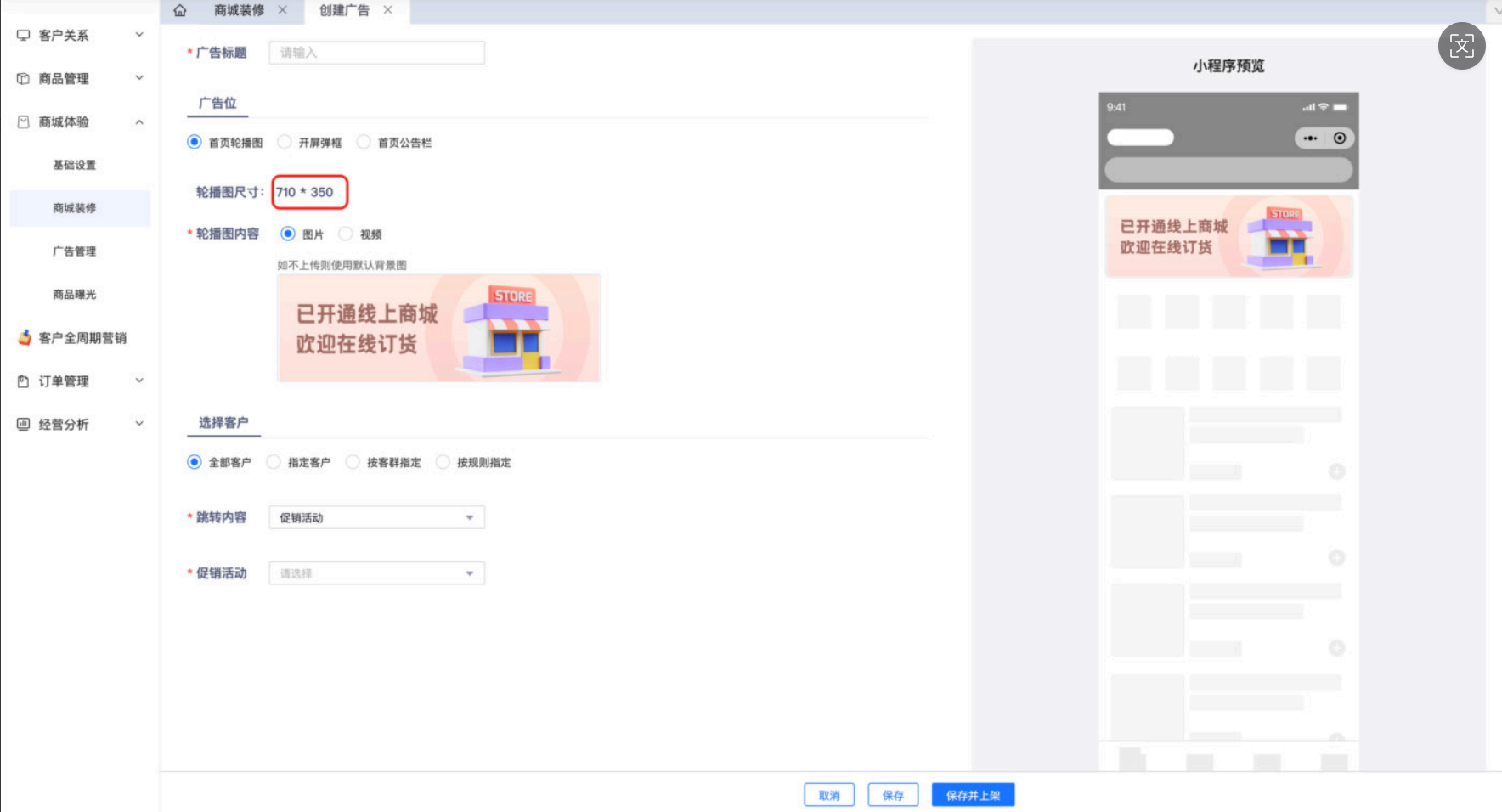Image resolution: width=1502 pixels, height=812 pixels.
Task: Click the home icon tab
Action: 180,11
